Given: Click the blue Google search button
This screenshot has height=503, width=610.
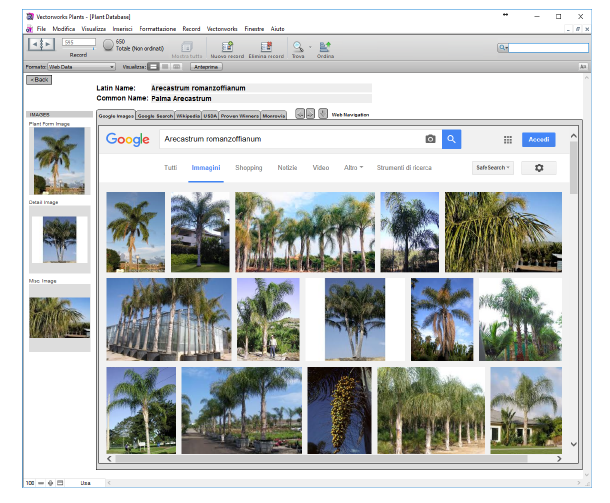Looking at the screenshot, I should click(x=451, y=139).
